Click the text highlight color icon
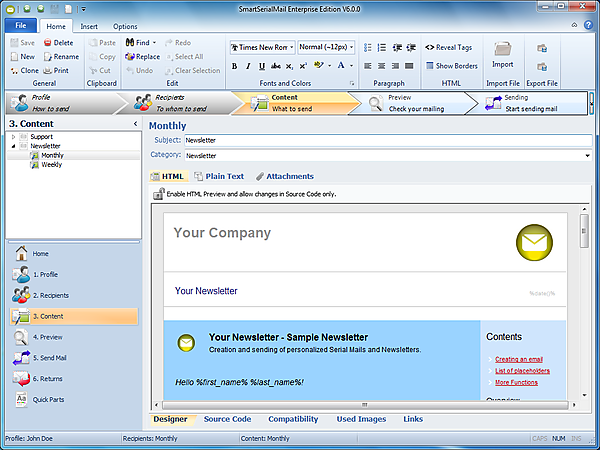This screenshot has height=450, width=600. pos(318,65)
